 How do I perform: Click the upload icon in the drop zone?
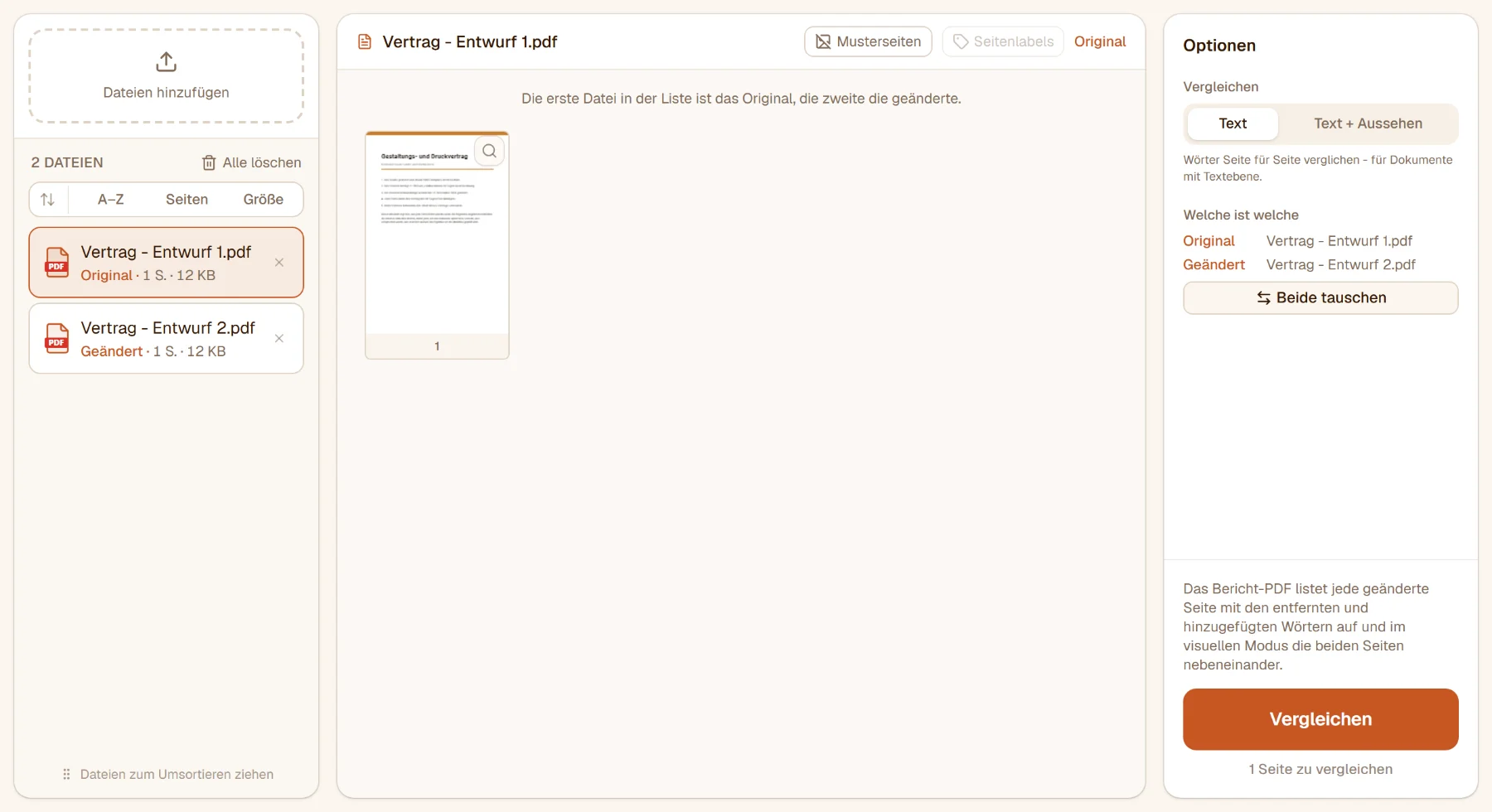point(167,62)
